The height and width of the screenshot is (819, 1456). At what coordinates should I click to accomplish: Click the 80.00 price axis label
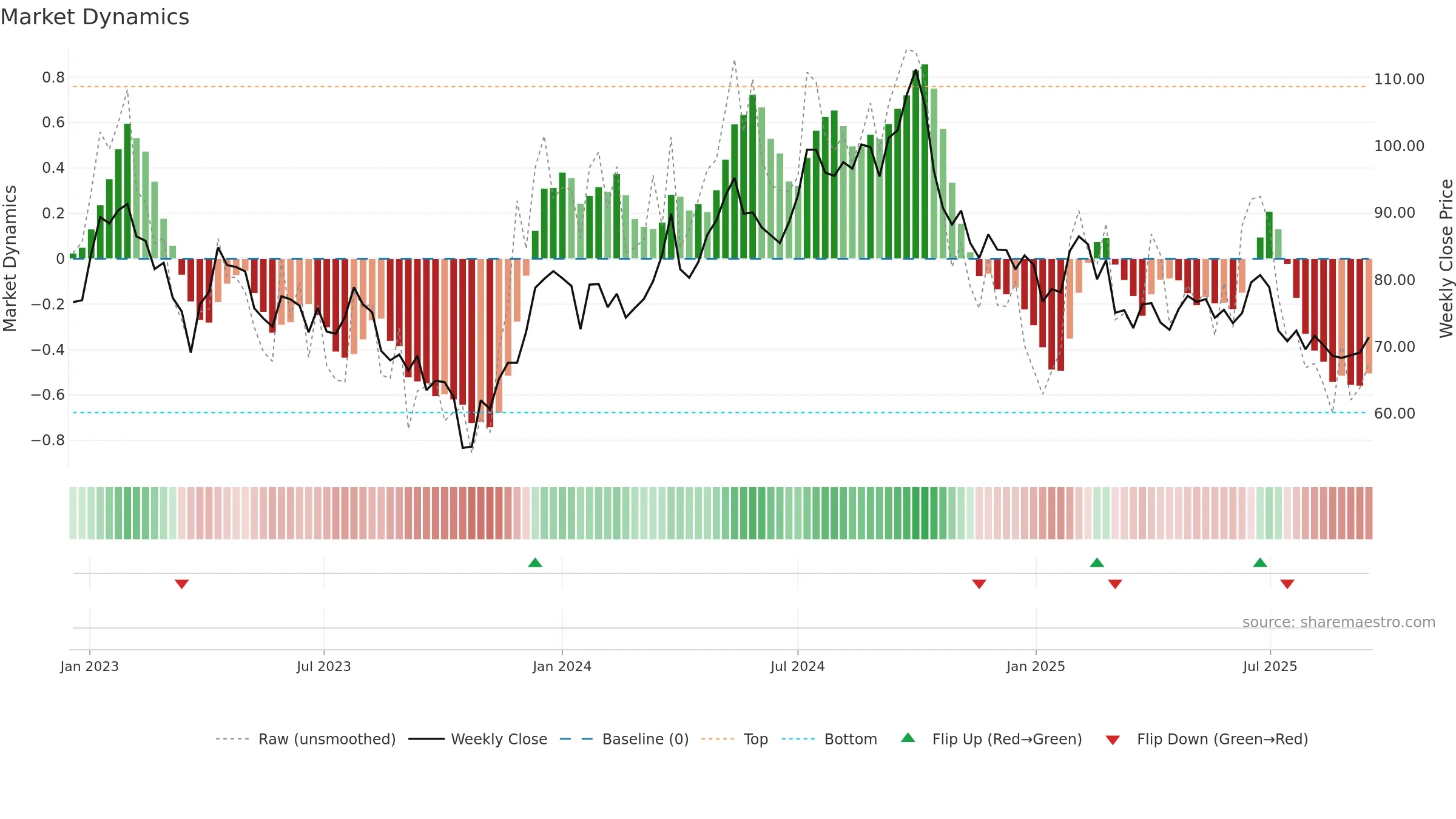(x=1395, y=280)
